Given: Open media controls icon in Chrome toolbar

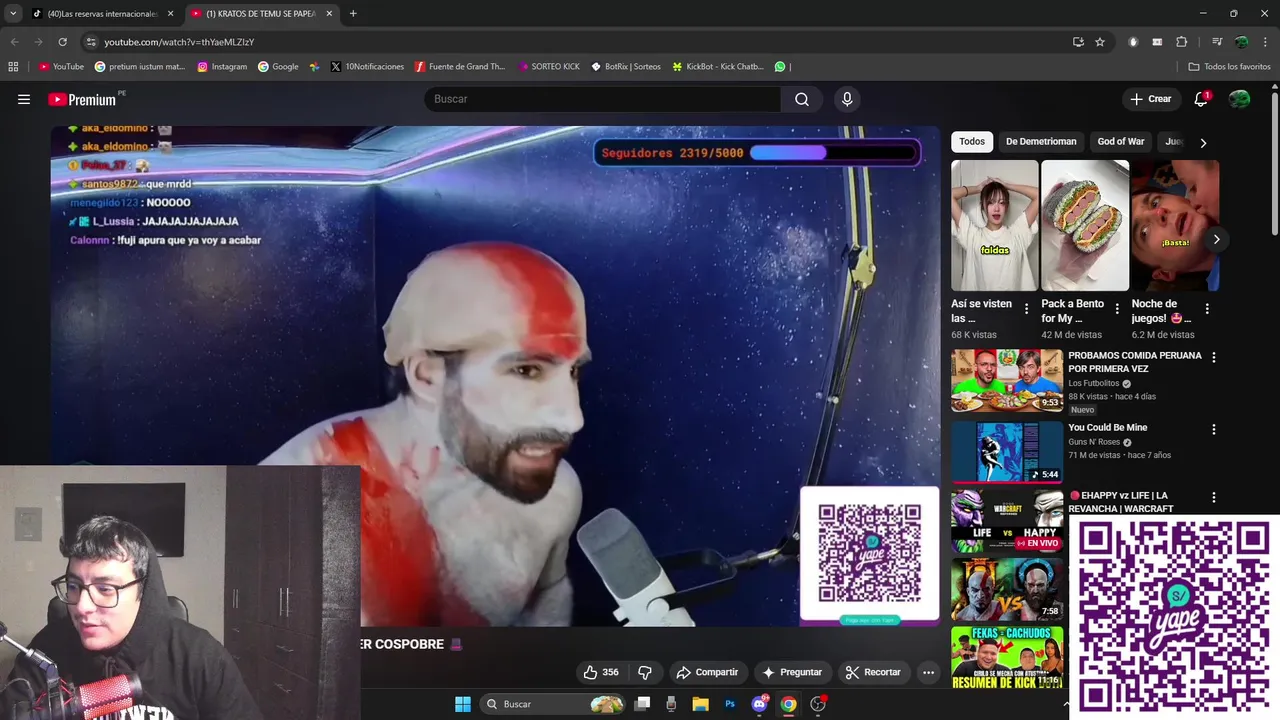Looking at the screenshot, I should point(1217,42).
